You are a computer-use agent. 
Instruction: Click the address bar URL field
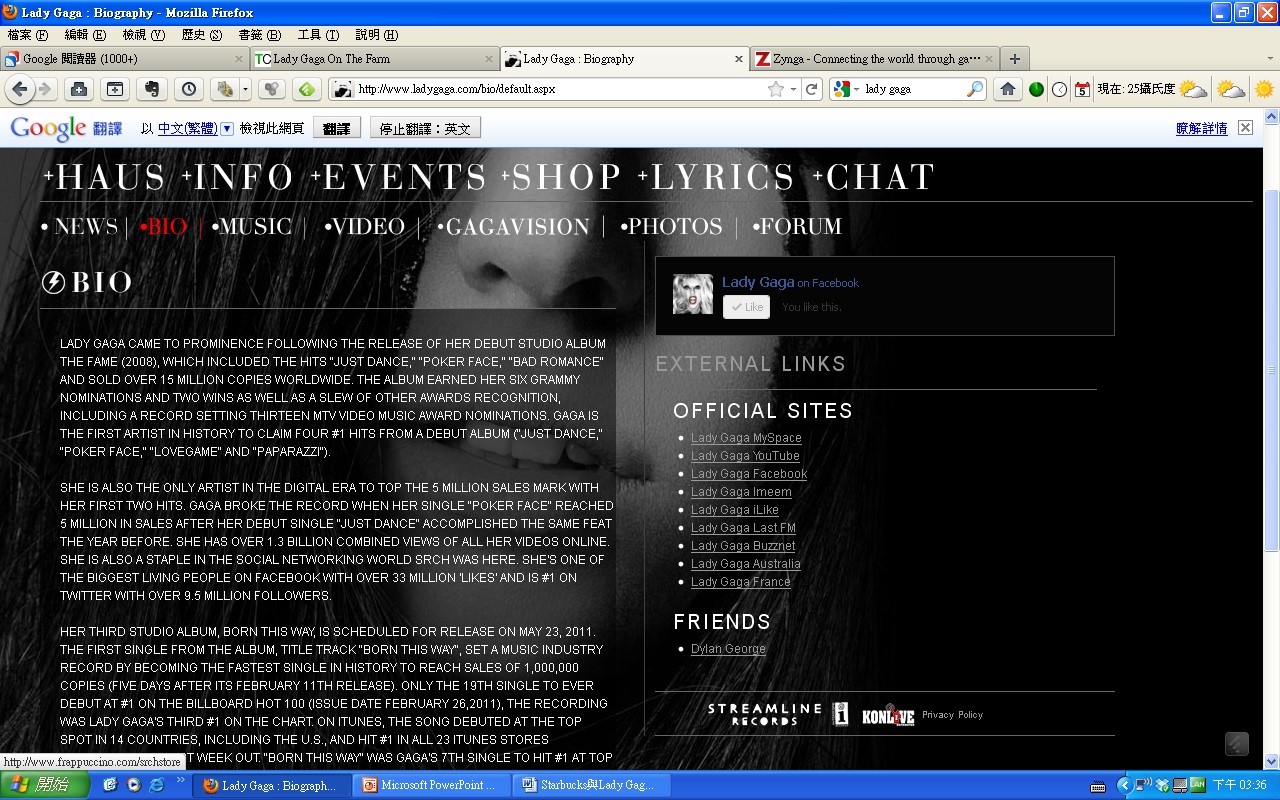click(x=560, y=89)
